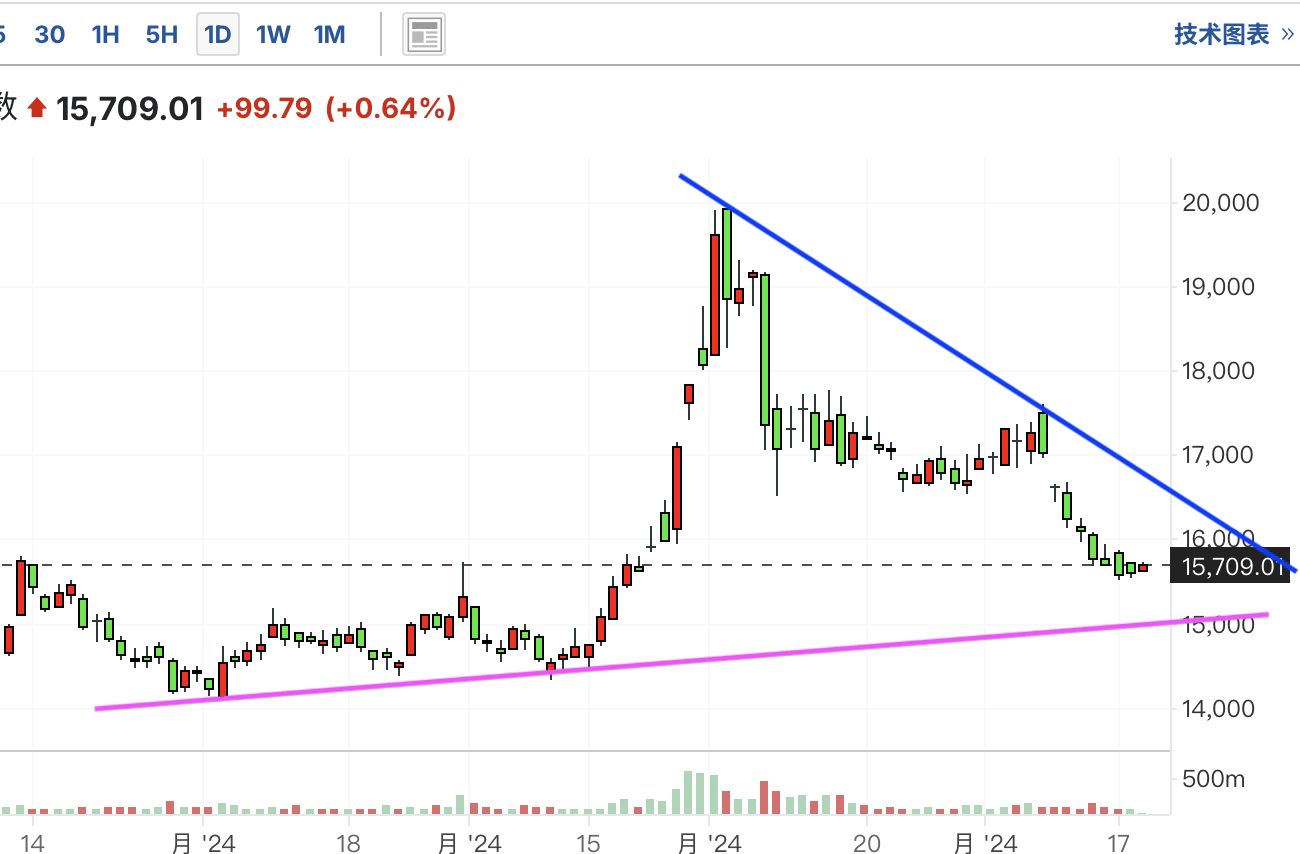Open the 技术图表 link
The width and height of the screenshot is (1300, 854).
tap(1235, 35)
